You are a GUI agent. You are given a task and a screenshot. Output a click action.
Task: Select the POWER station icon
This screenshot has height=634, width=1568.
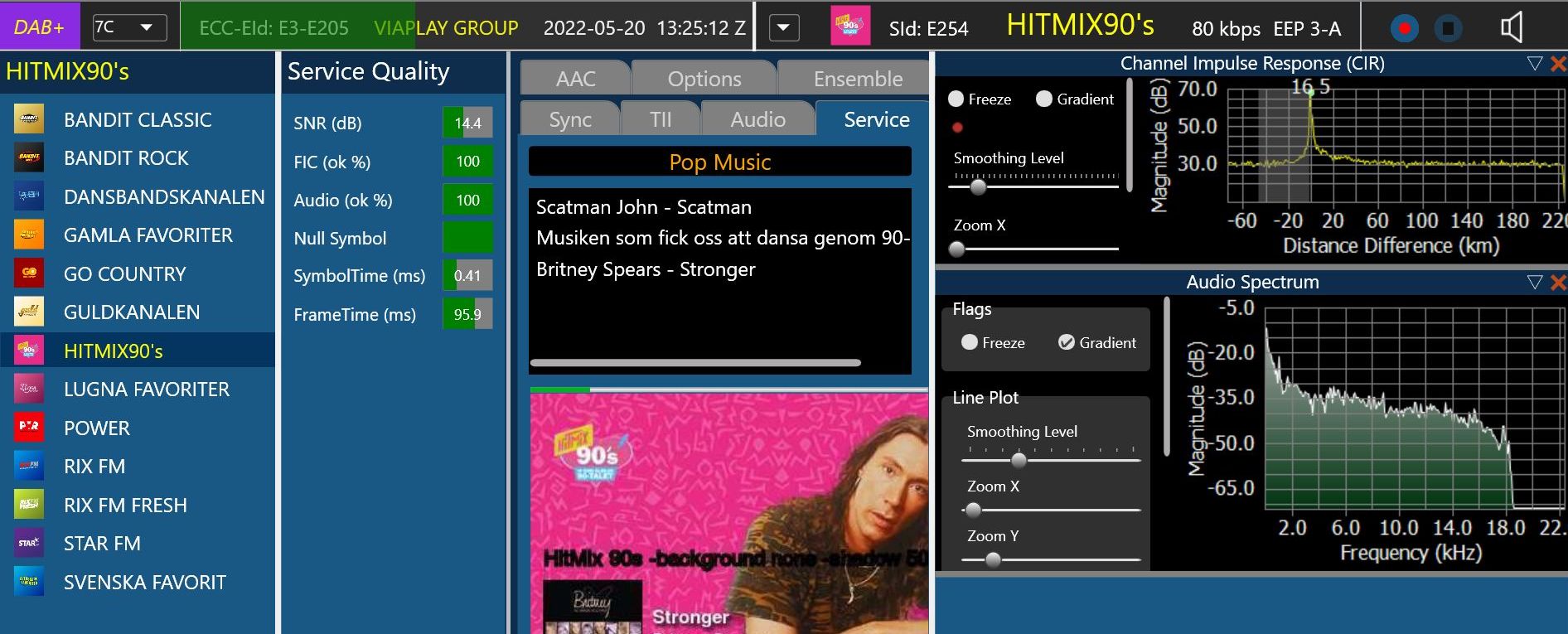(x=29, y=428)
